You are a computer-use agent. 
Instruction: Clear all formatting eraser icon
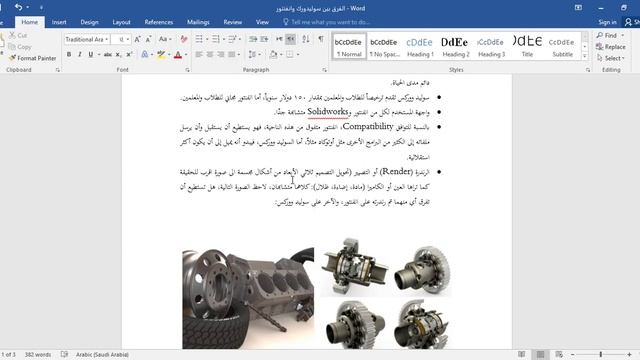(x=184, y=39)
